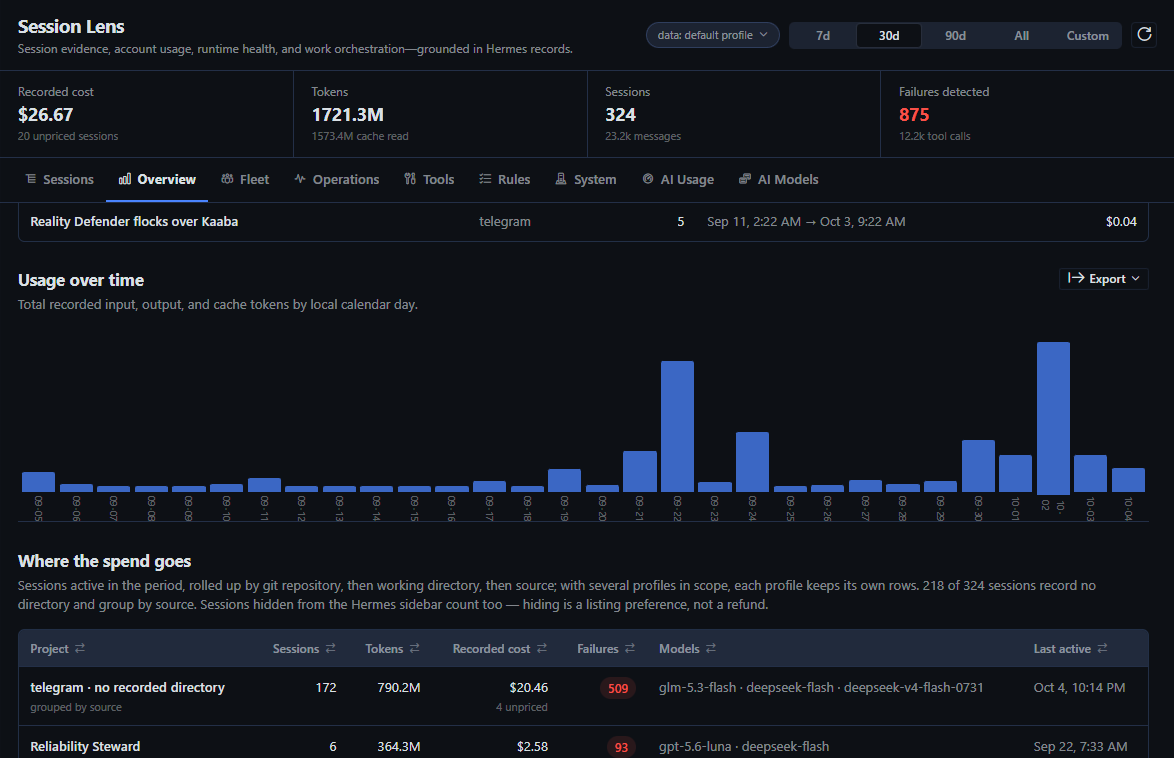The height and width of the screenshot is (758, 1174).
Task: Sort by Sessions column arrows icon
Action: click(330, 649)
